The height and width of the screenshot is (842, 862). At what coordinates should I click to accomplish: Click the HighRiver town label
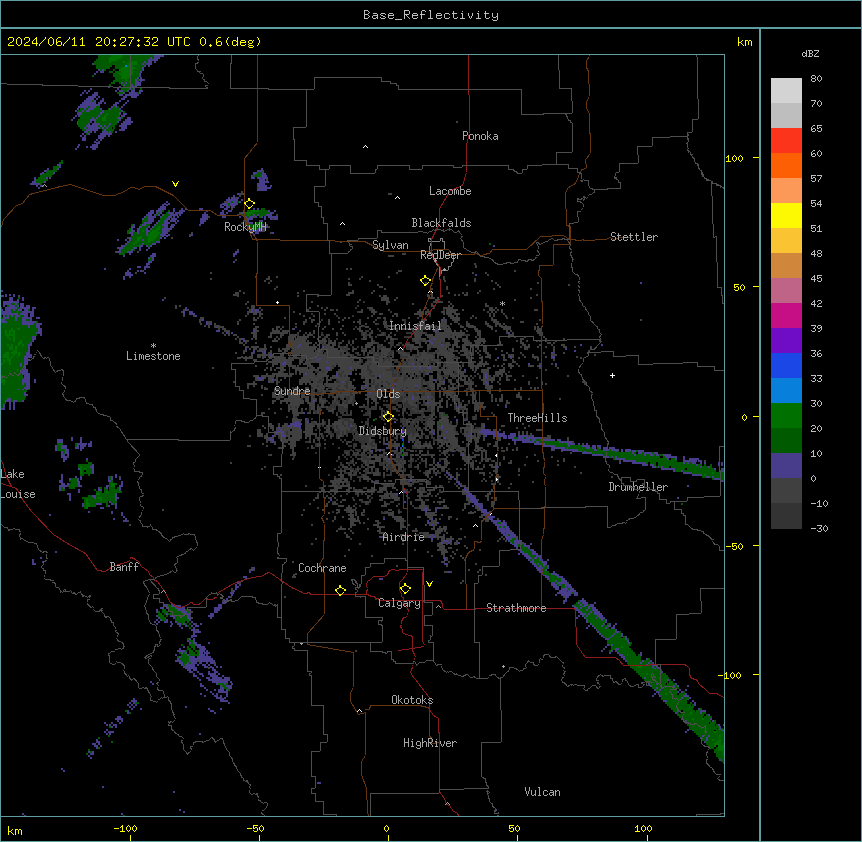click(430, 743)
